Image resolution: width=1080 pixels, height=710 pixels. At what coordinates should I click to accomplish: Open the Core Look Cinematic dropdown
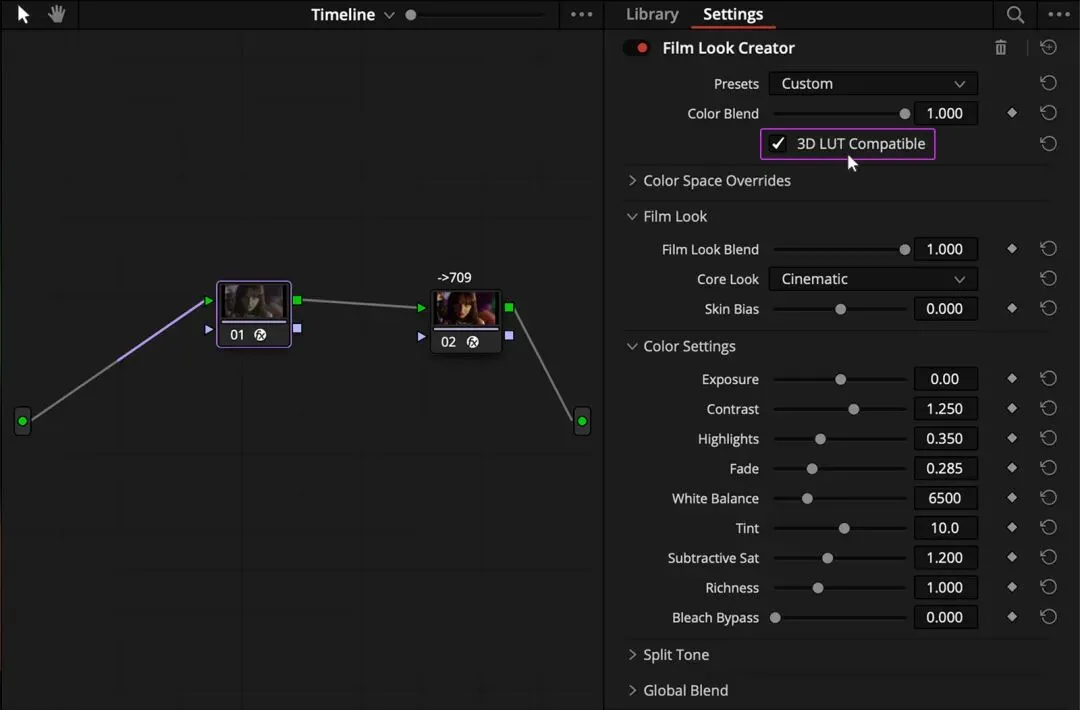[x=873, y=279]
